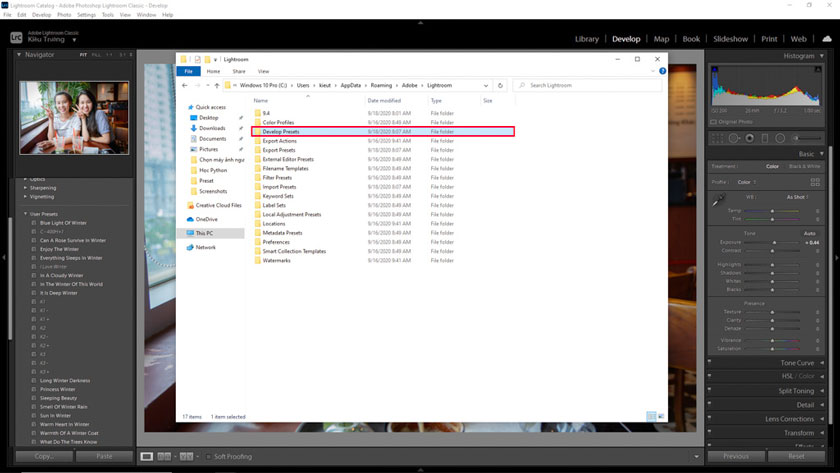The image size is (840, 473).
Task: Open the Explorer address bar history dropdown
Action: pyautogui.click(x=486, y=85)
